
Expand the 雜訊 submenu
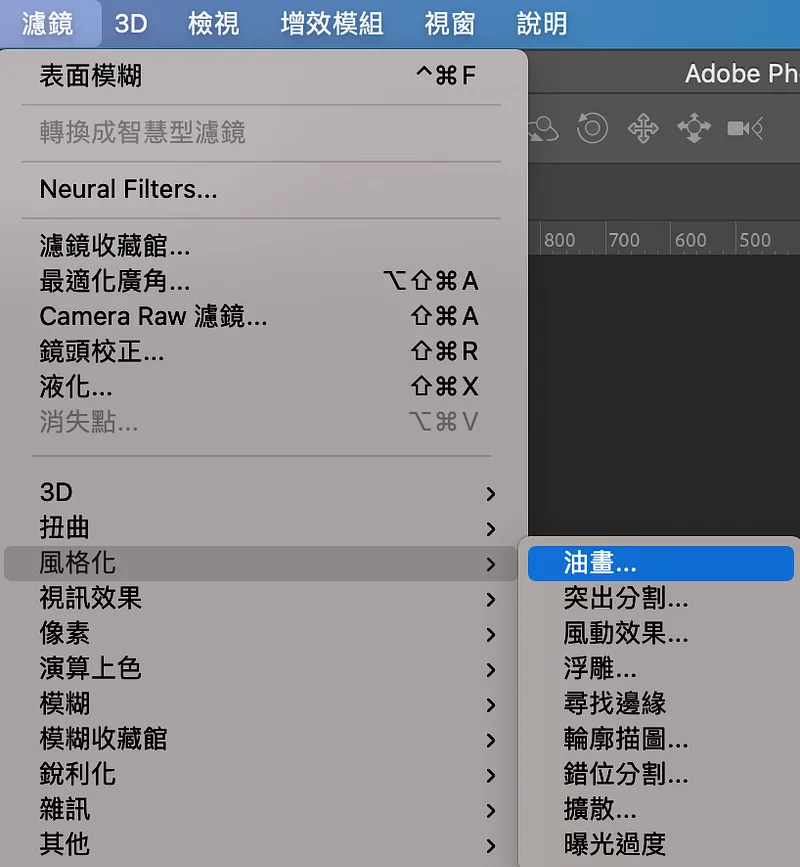coord(261,810)
